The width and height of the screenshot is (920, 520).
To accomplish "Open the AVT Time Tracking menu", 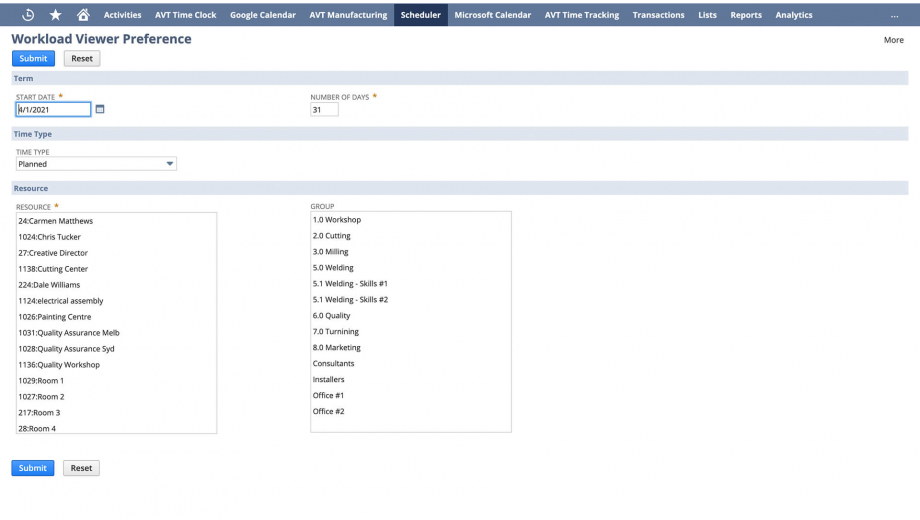I will click(581, 15).
